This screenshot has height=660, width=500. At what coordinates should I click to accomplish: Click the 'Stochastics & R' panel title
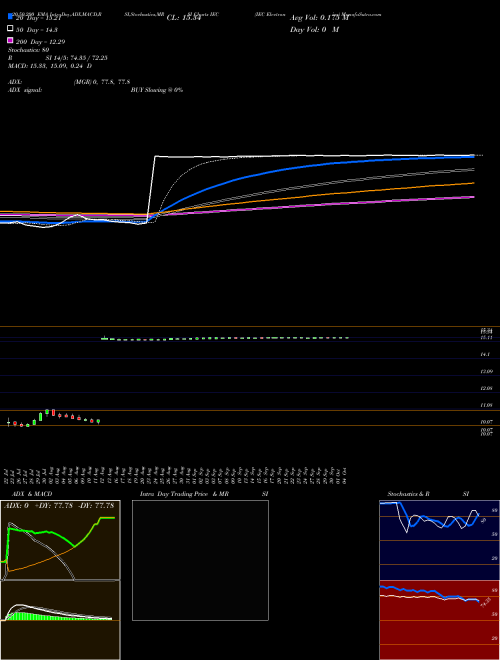coord(409,494)
